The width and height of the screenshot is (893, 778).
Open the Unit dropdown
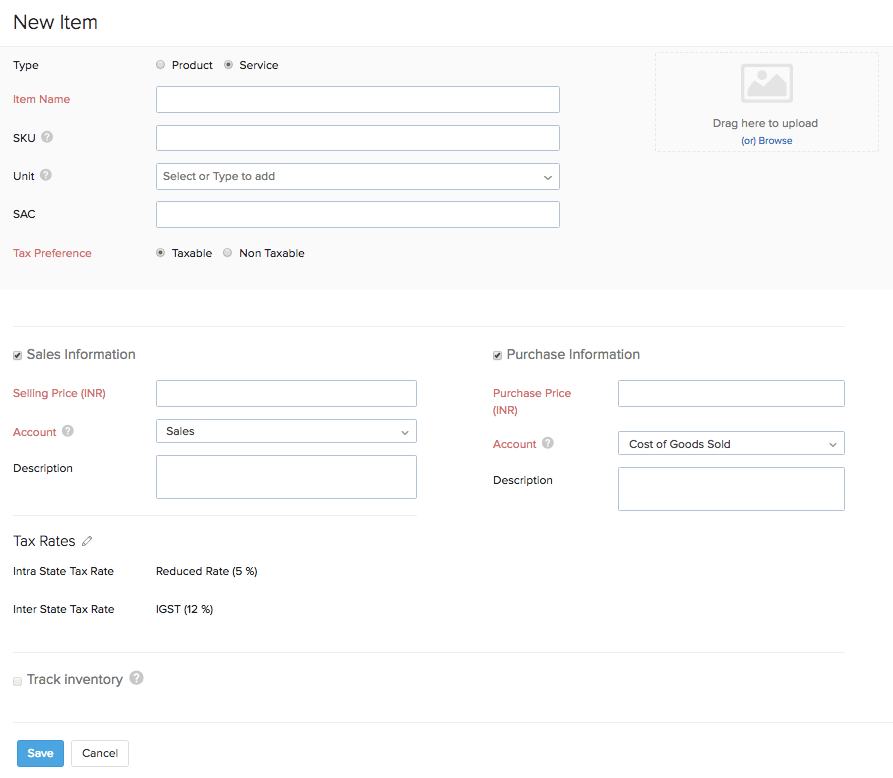(357, 176)
